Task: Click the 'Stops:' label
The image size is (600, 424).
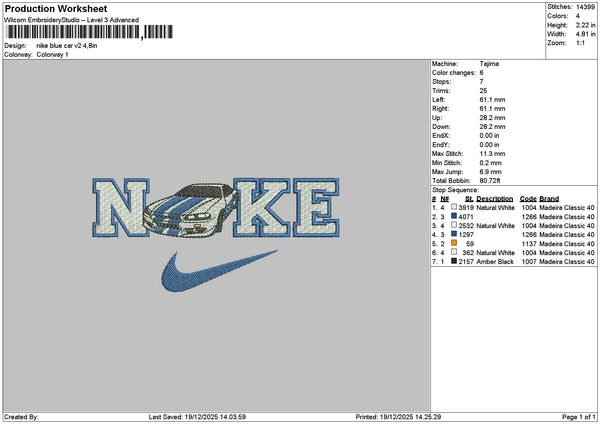Action: click(442, 82)
